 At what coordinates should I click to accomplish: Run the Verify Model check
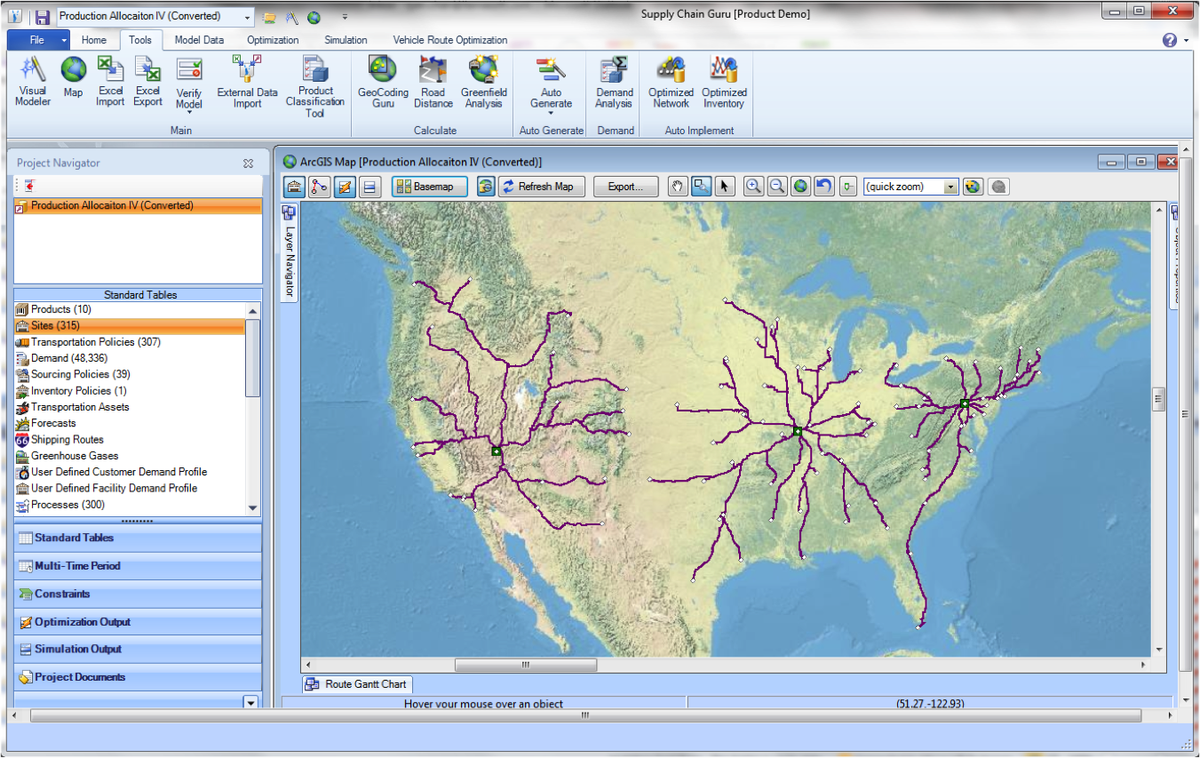click(x=189, y=82)
